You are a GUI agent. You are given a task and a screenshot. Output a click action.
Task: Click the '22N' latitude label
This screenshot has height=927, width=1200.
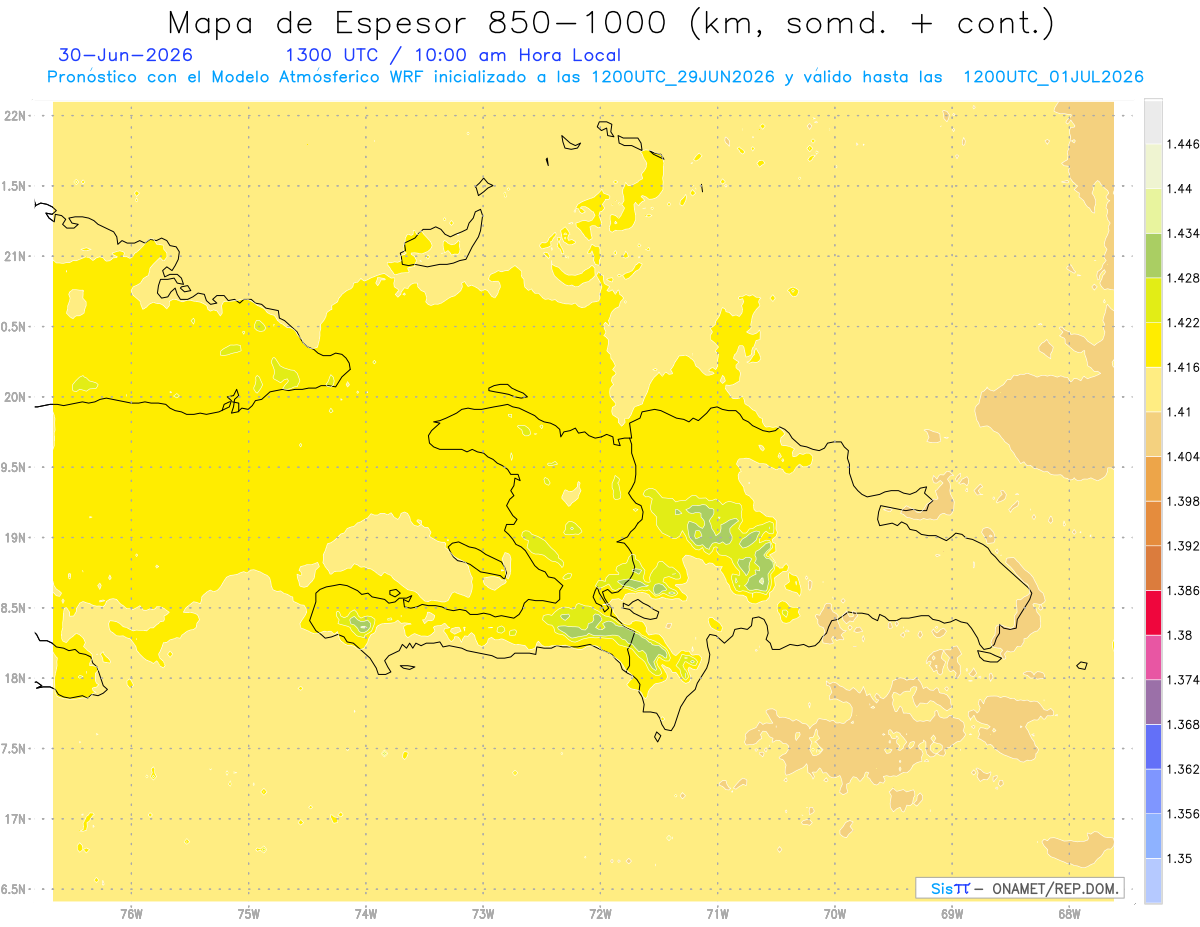tap(16, 116)
